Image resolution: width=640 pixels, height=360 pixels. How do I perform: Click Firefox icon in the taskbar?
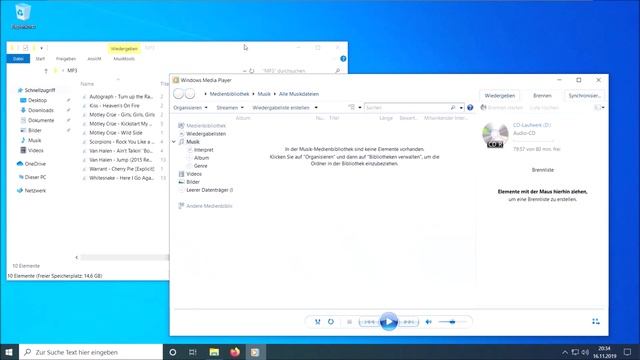pyautogui.click(x=235, y=352)
